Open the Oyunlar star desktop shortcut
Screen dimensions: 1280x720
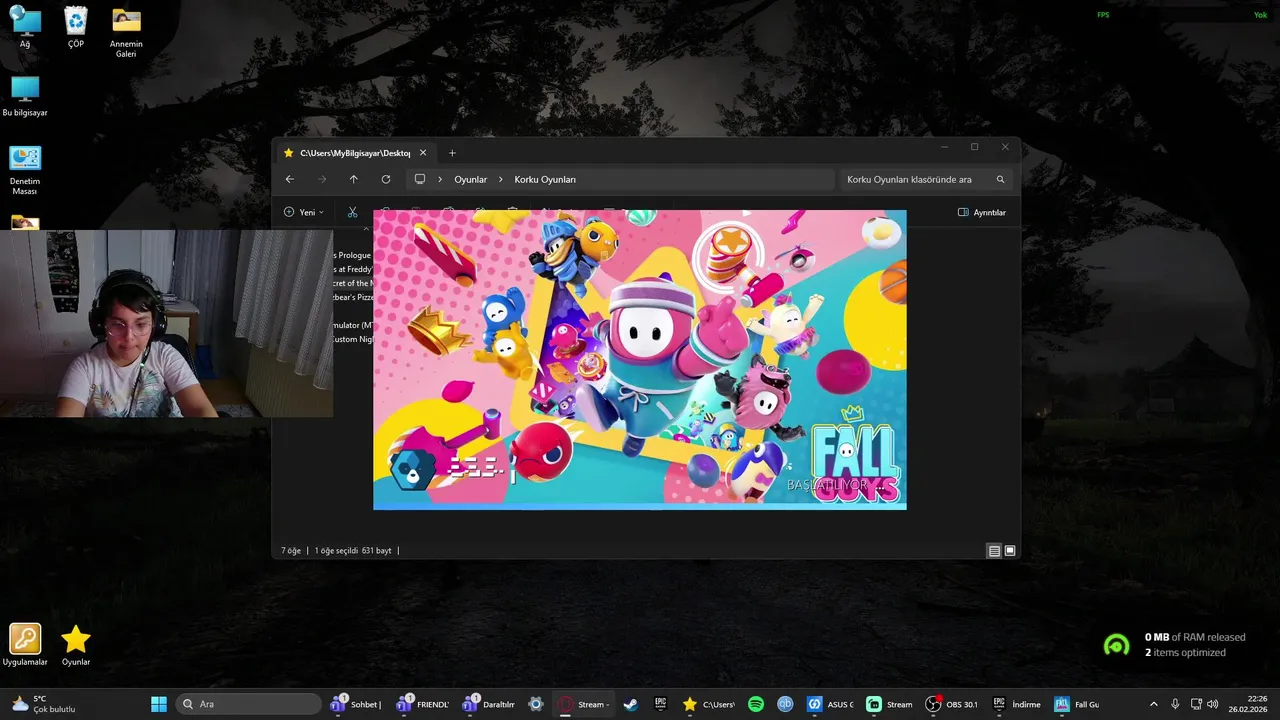click(76, 645)
